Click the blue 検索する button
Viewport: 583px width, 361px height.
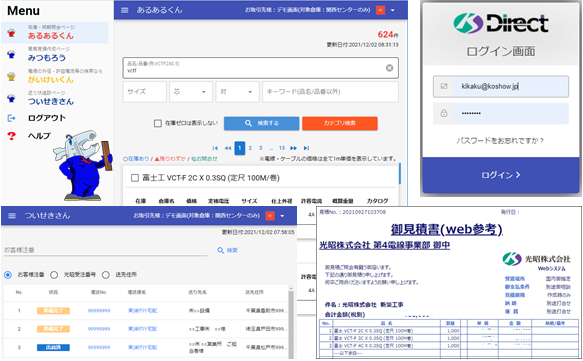(261, 123)
